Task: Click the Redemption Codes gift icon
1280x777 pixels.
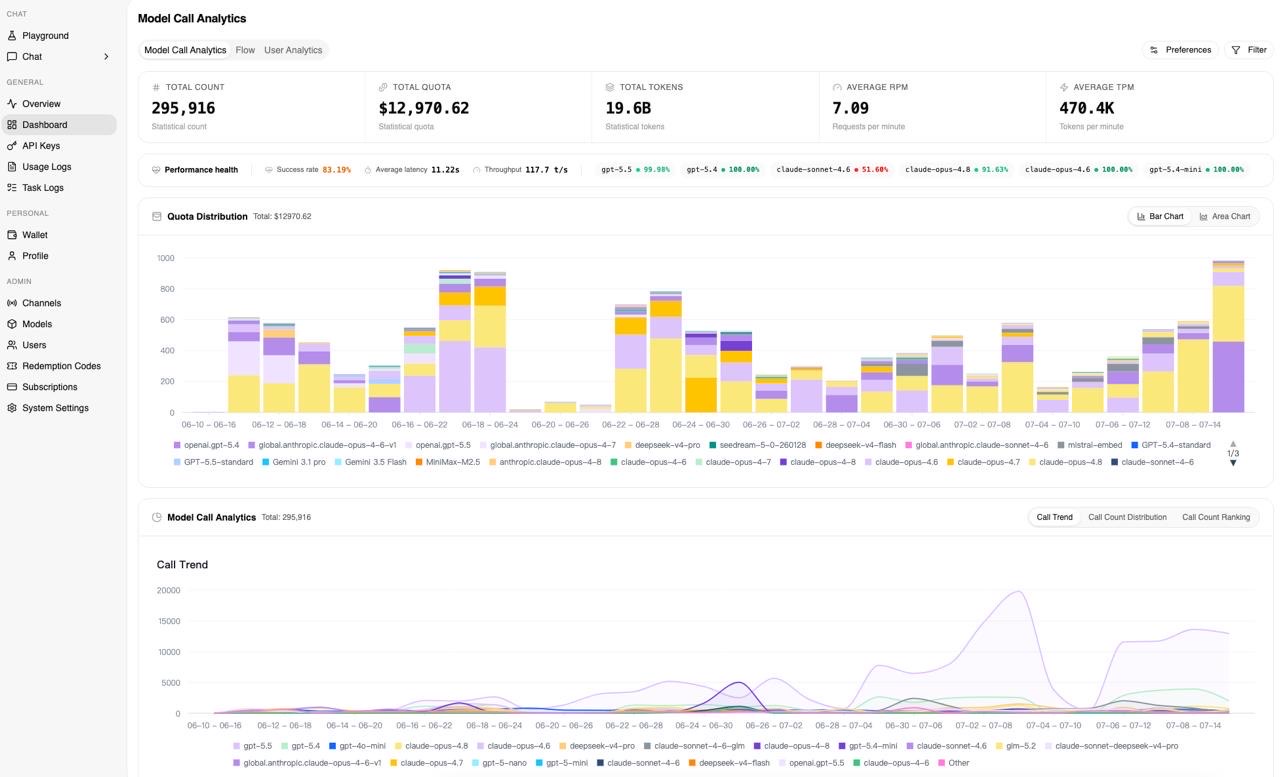Action: [x=12, y=365]
